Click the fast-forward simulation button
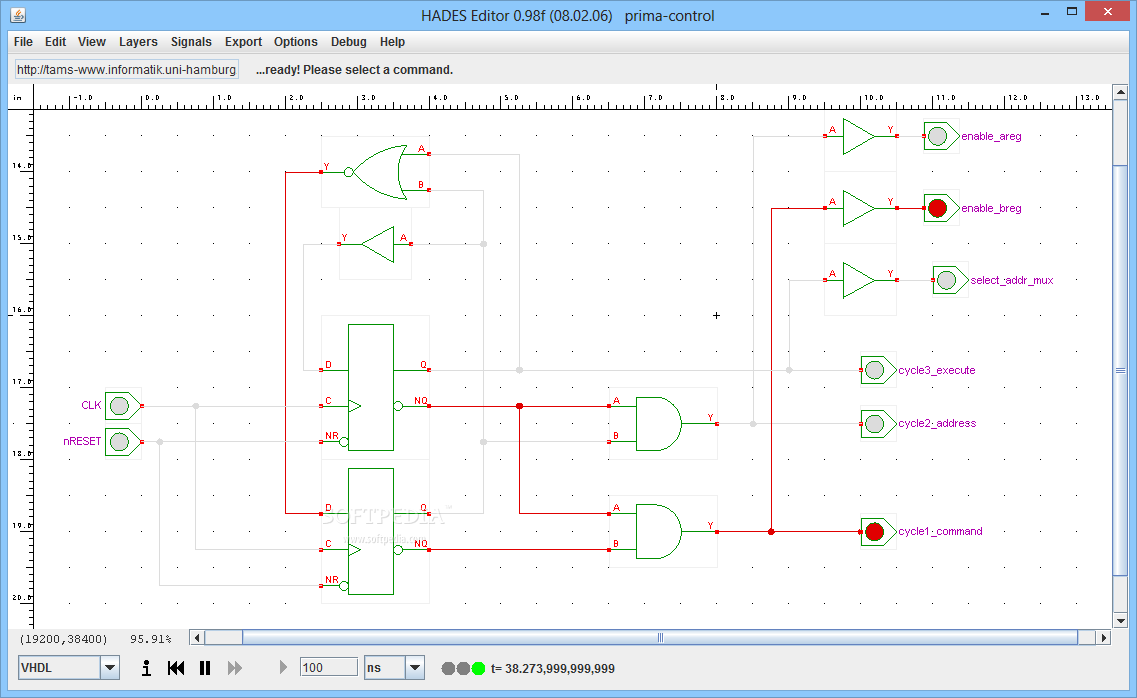Viewport: 1137px width, 698px height. coord(235,668)
